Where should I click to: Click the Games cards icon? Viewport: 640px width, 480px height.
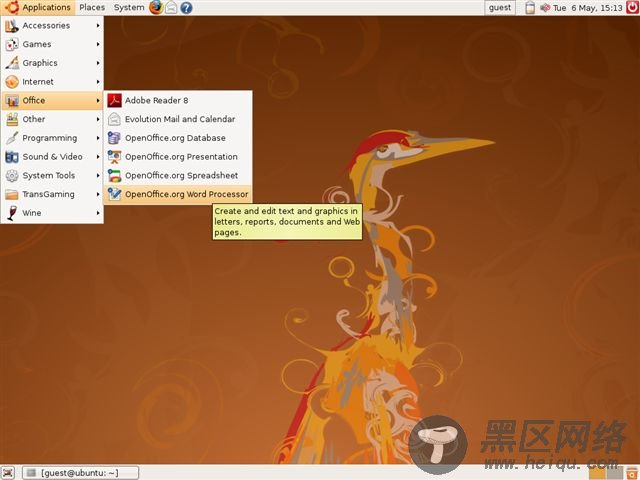click(12, 44)
